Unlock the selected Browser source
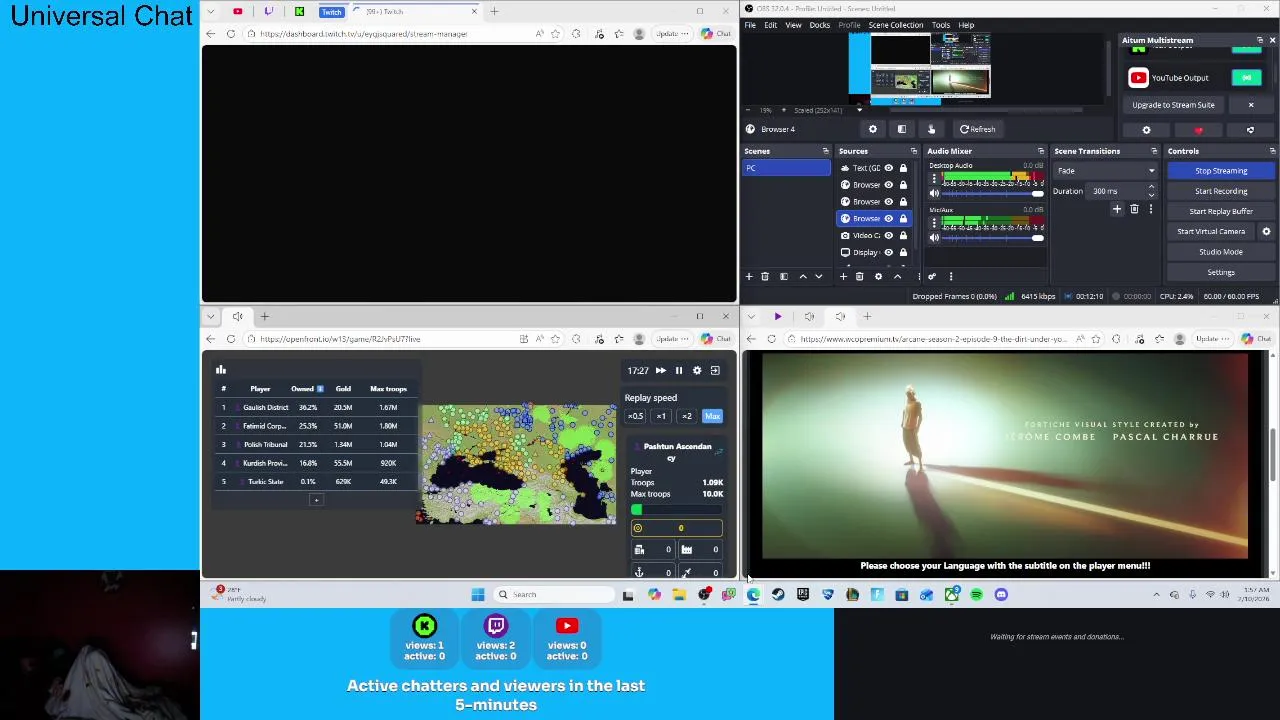 [903, 218]
